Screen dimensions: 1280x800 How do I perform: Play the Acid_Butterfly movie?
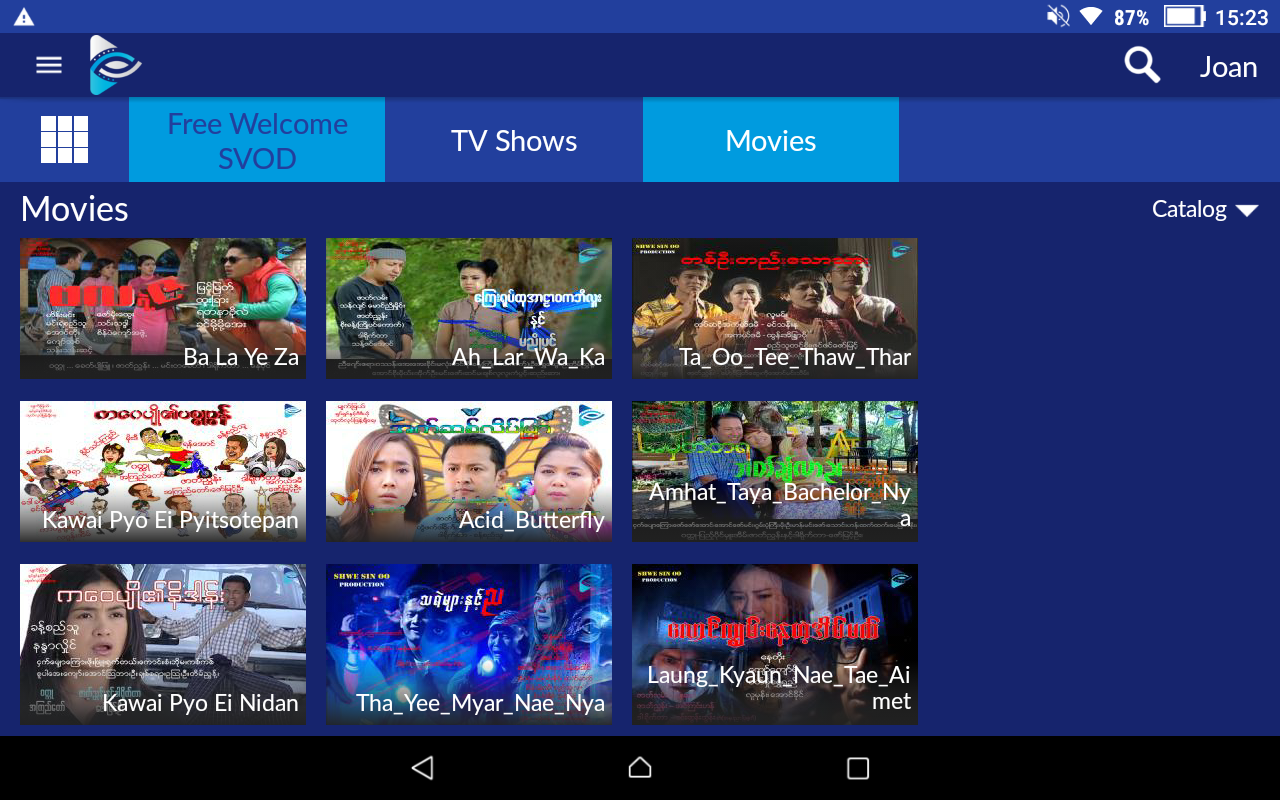pyautogui.click(x=469, y=471)
